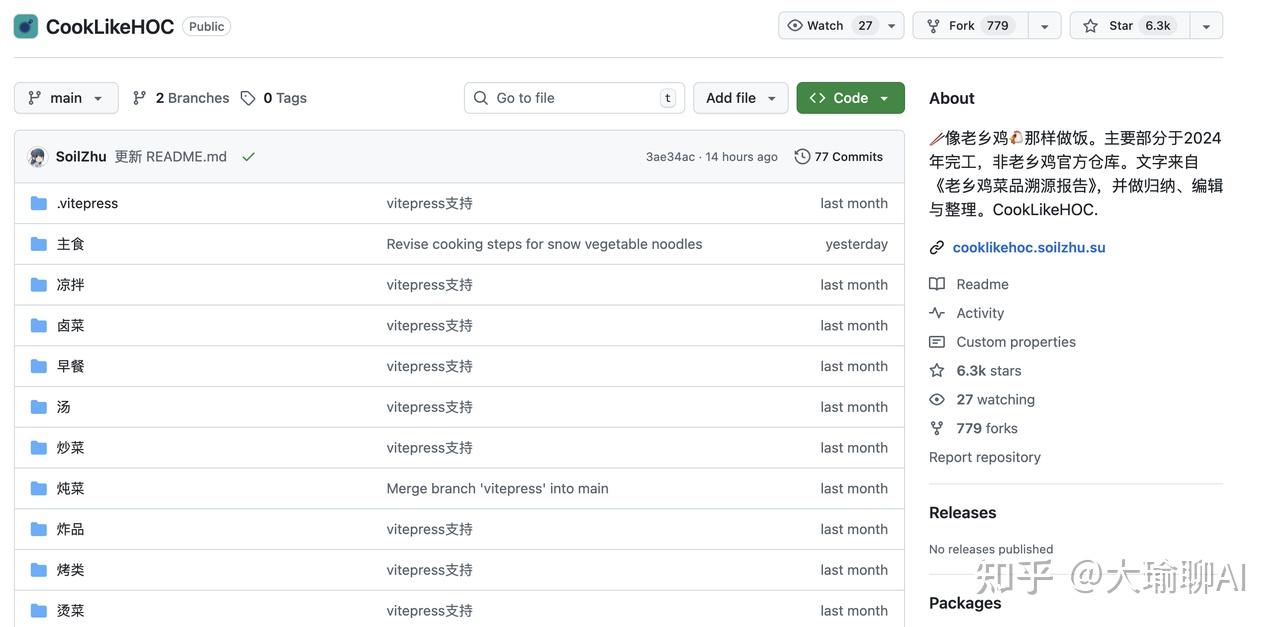This screenshot has height=627, width=1280.
Task: Open the 77 Commits history
Action: point(839,156)
